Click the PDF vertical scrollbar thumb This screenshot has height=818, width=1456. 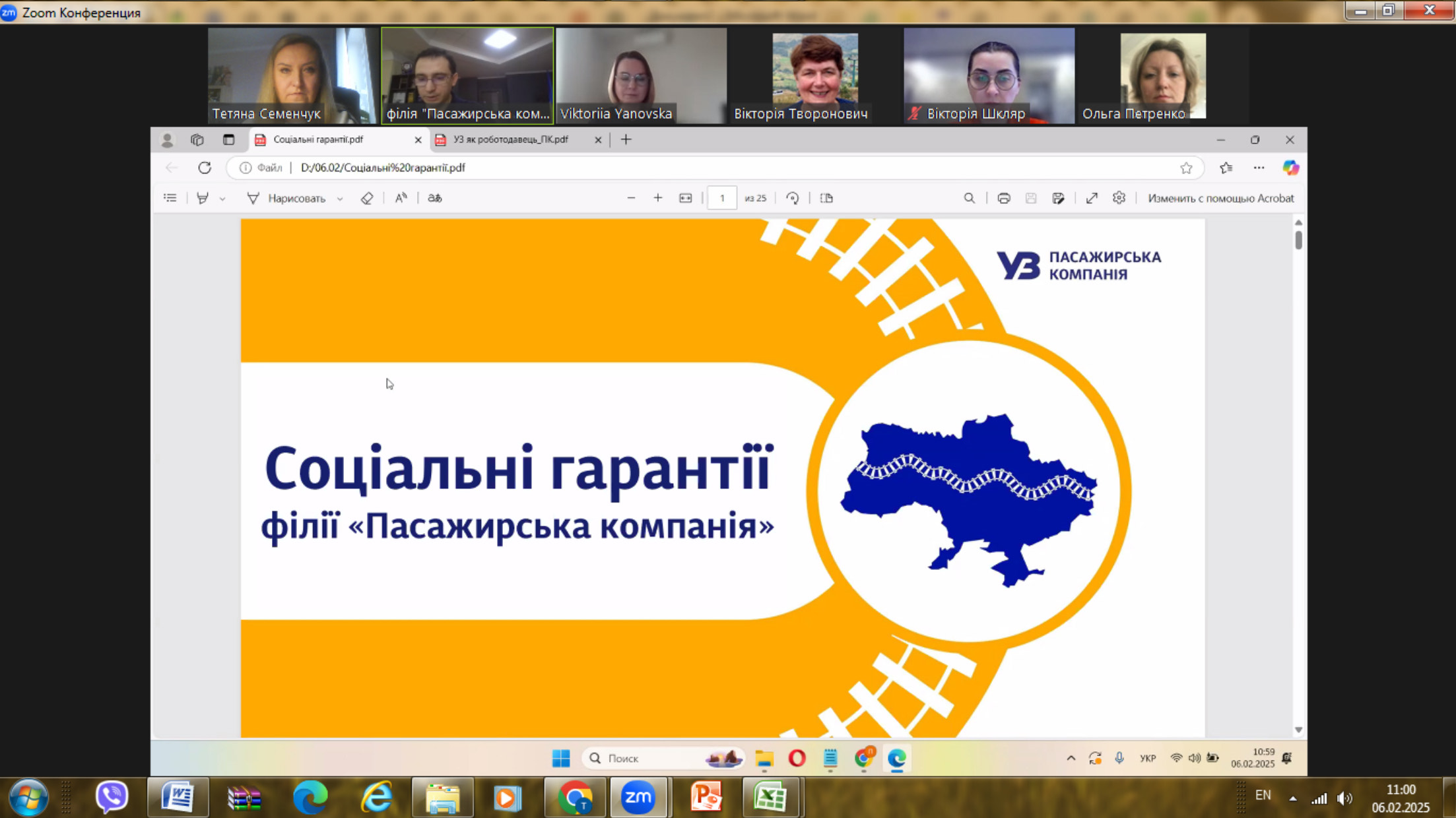click(x=1298, y=239)
